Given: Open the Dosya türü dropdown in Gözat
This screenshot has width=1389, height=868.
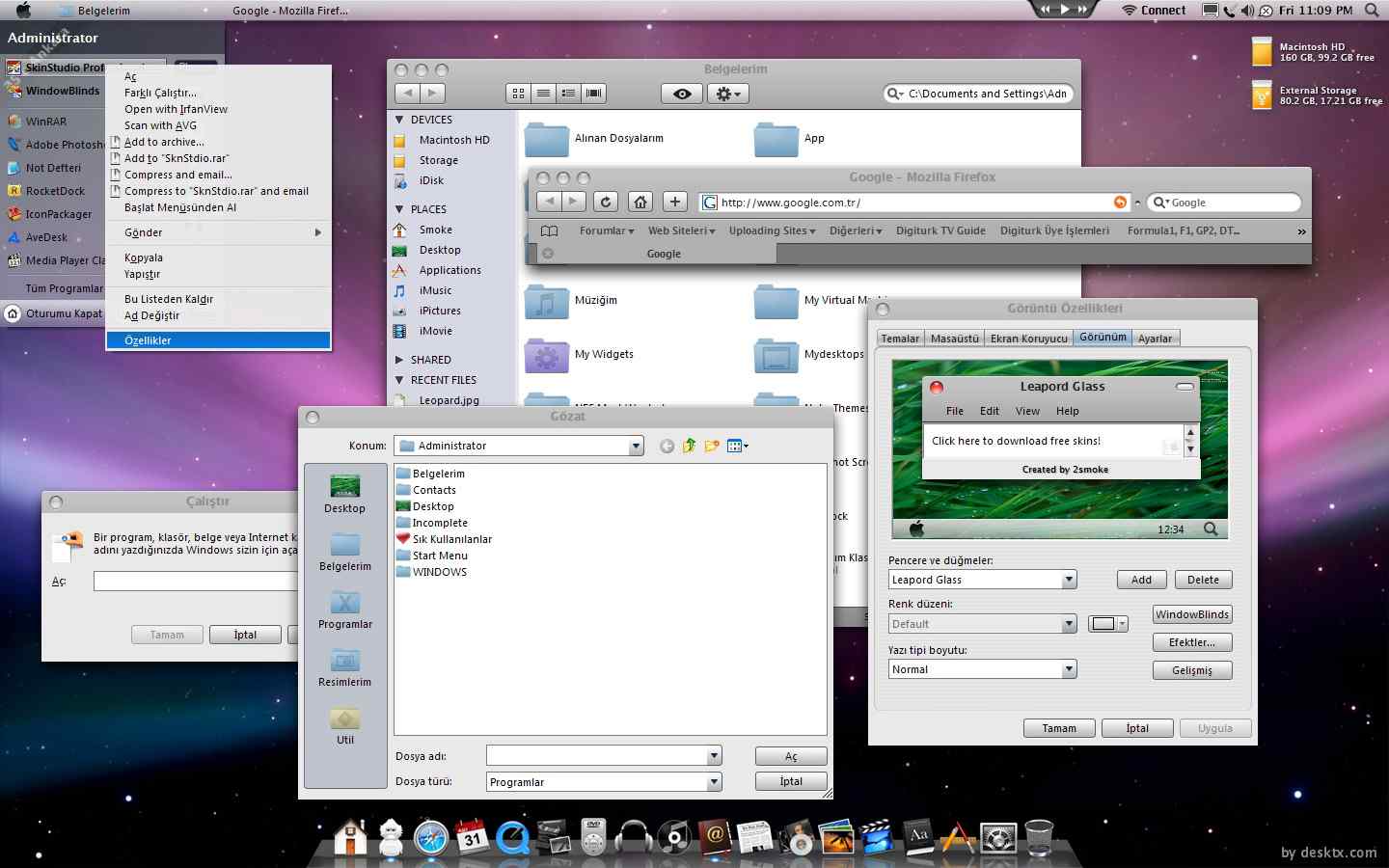Looking at the screenshot, I should (714, 782).
